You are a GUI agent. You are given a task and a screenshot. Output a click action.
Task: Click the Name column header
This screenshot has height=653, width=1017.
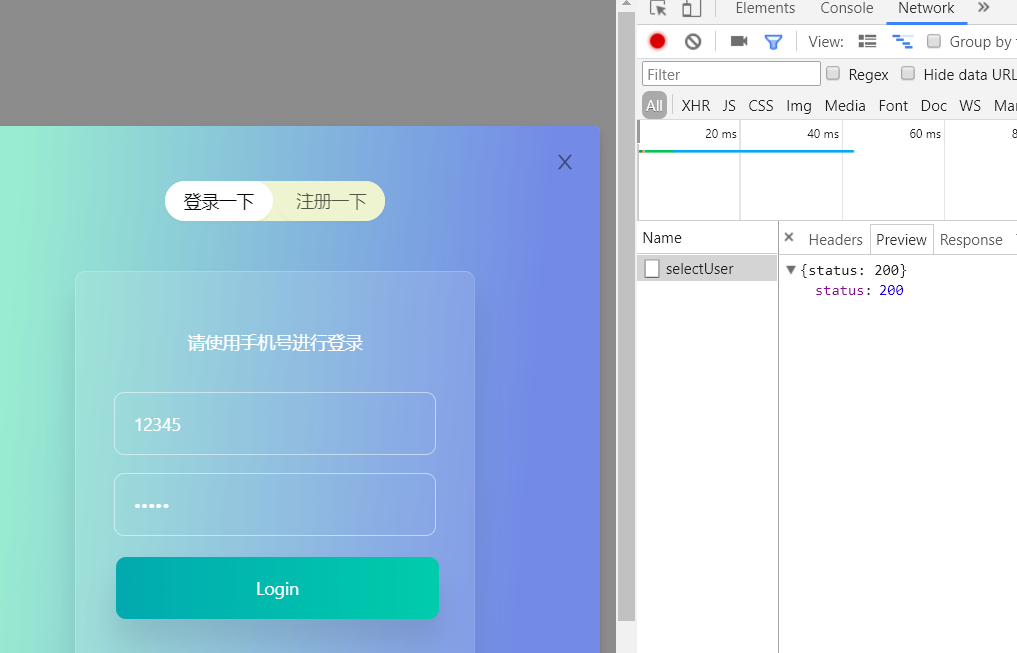coord(707,237)
